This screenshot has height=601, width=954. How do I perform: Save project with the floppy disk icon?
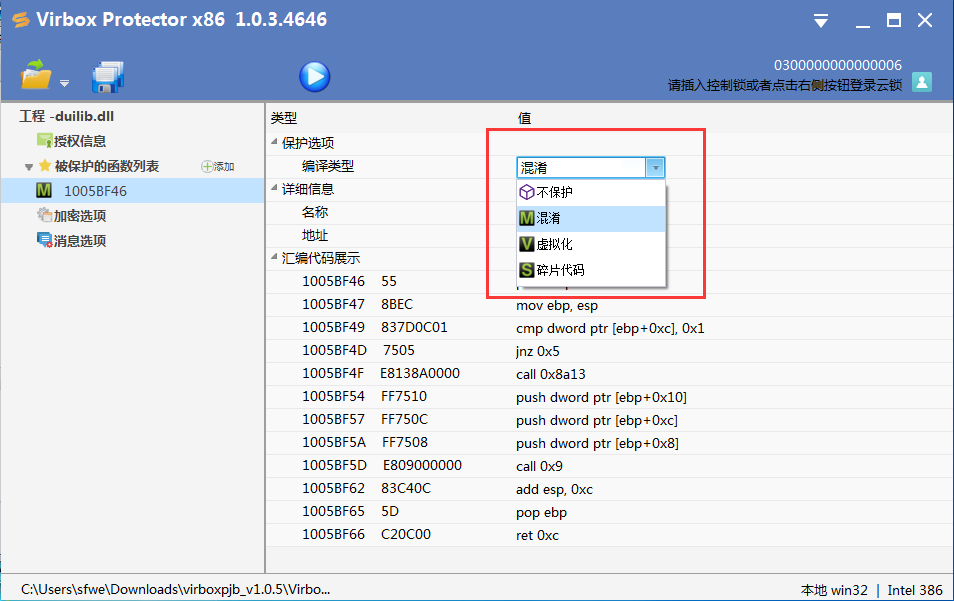tap(108, 77)
